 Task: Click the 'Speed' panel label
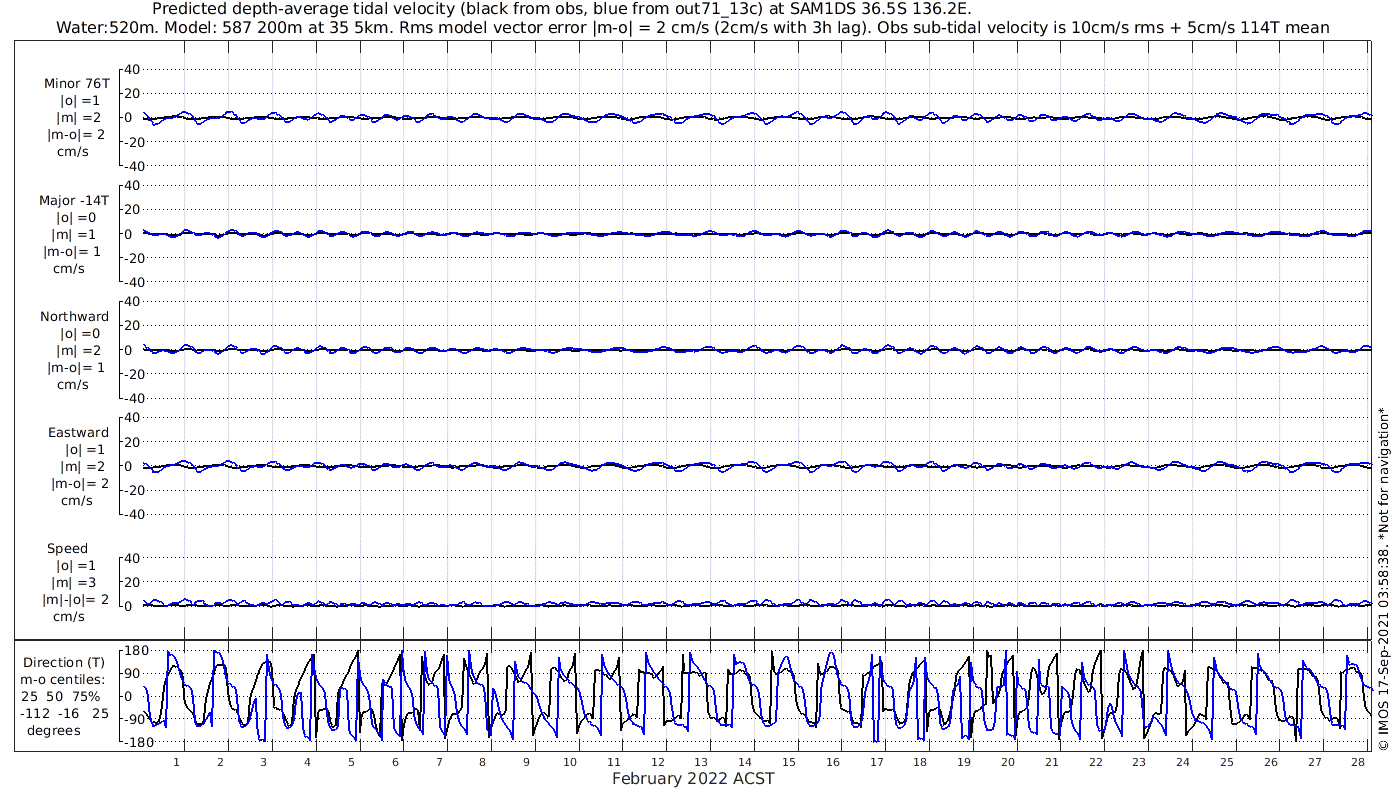(67, 548)
